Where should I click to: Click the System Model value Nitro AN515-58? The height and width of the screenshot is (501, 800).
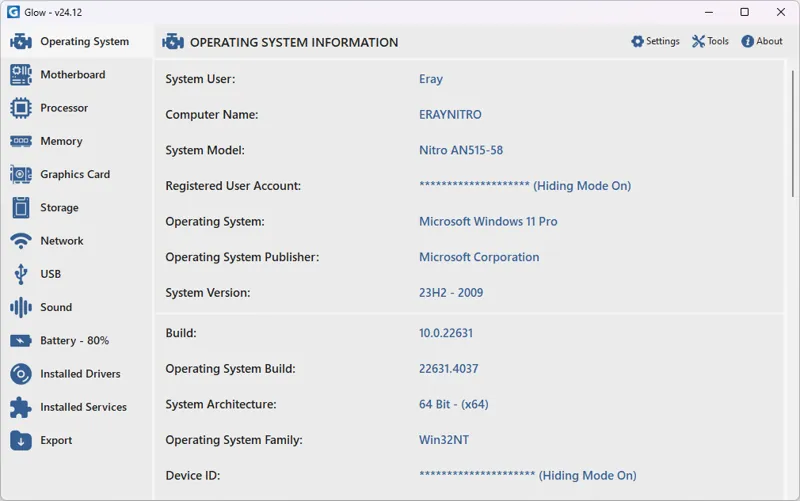(x=461, y=150)
